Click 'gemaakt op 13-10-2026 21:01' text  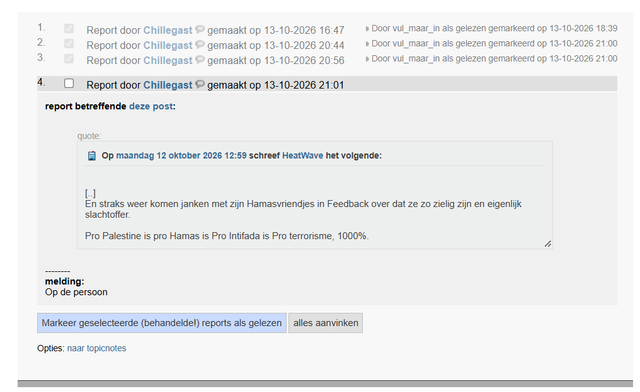coord(276,85)
